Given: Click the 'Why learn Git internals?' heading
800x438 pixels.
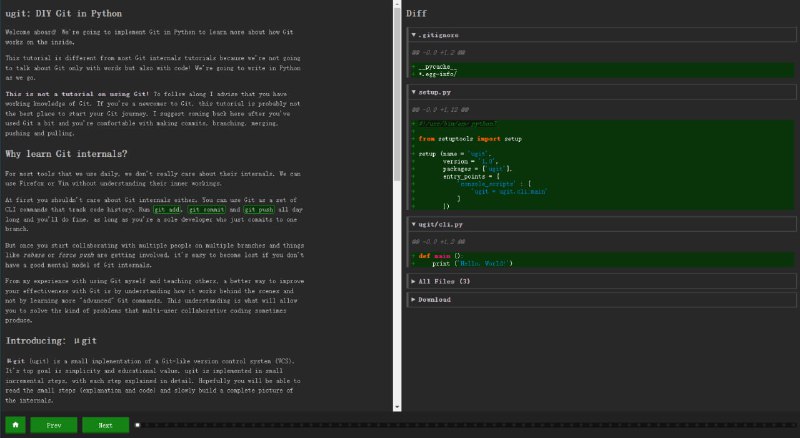Looking at the screenshot, I should pyautogui.click(x=66, y=154).
